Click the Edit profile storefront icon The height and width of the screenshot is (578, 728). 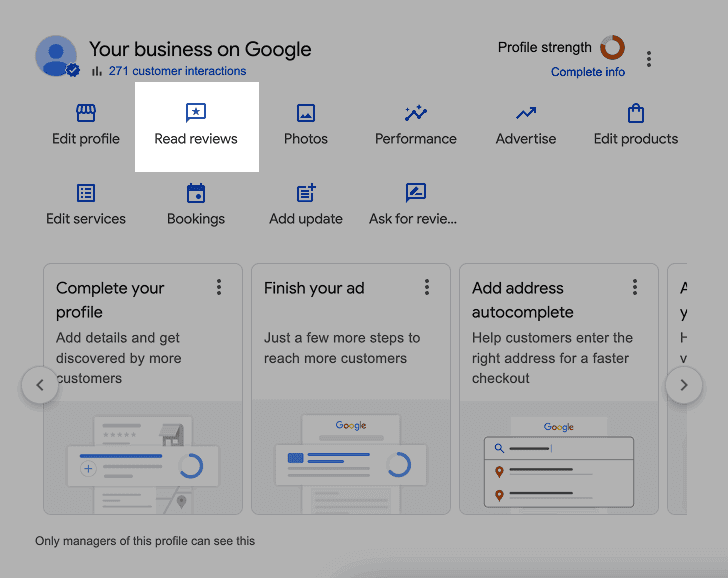[86, 113]
